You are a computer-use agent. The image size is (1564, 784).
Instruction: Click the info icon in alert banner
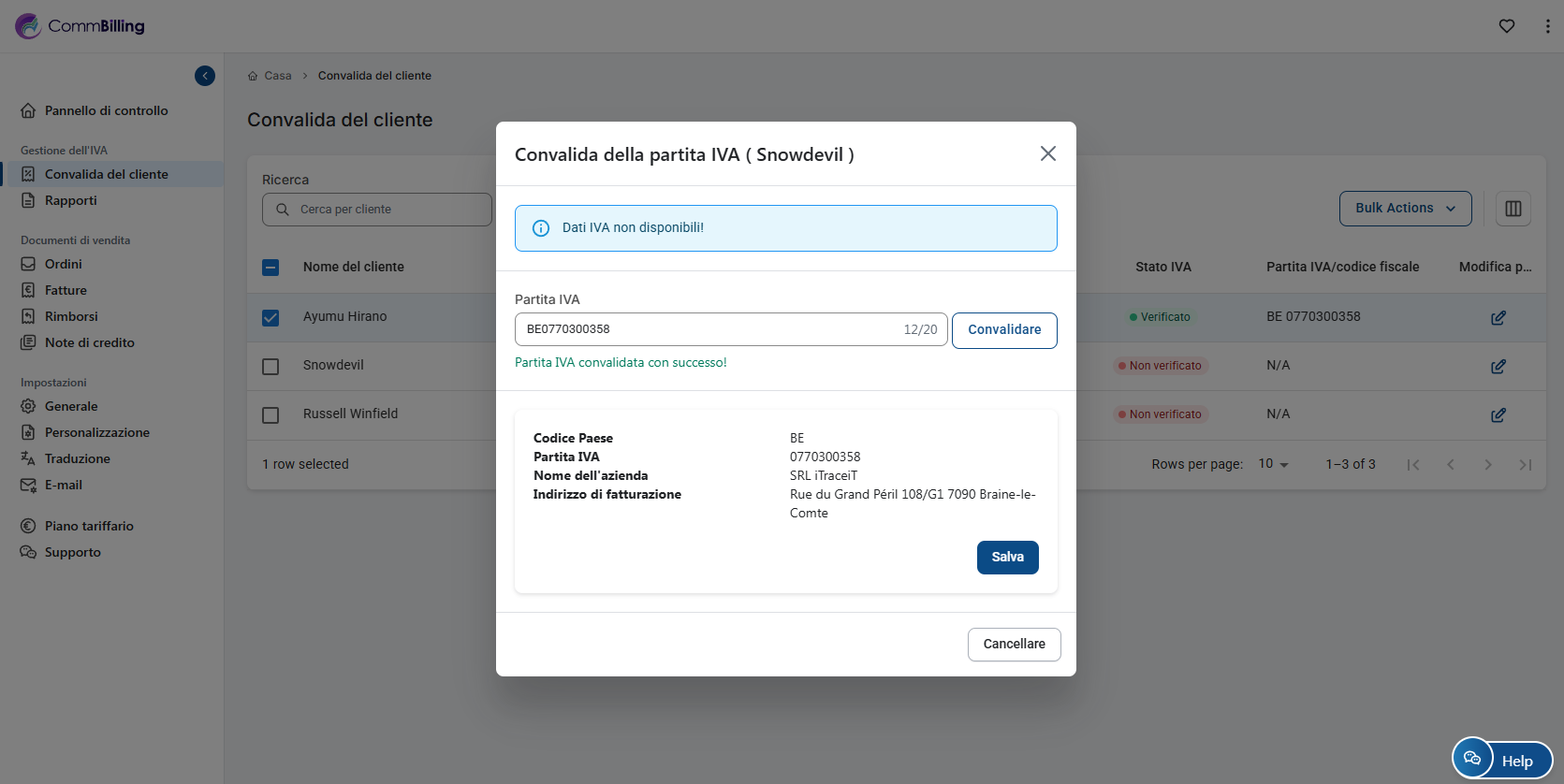click(541, 228)
